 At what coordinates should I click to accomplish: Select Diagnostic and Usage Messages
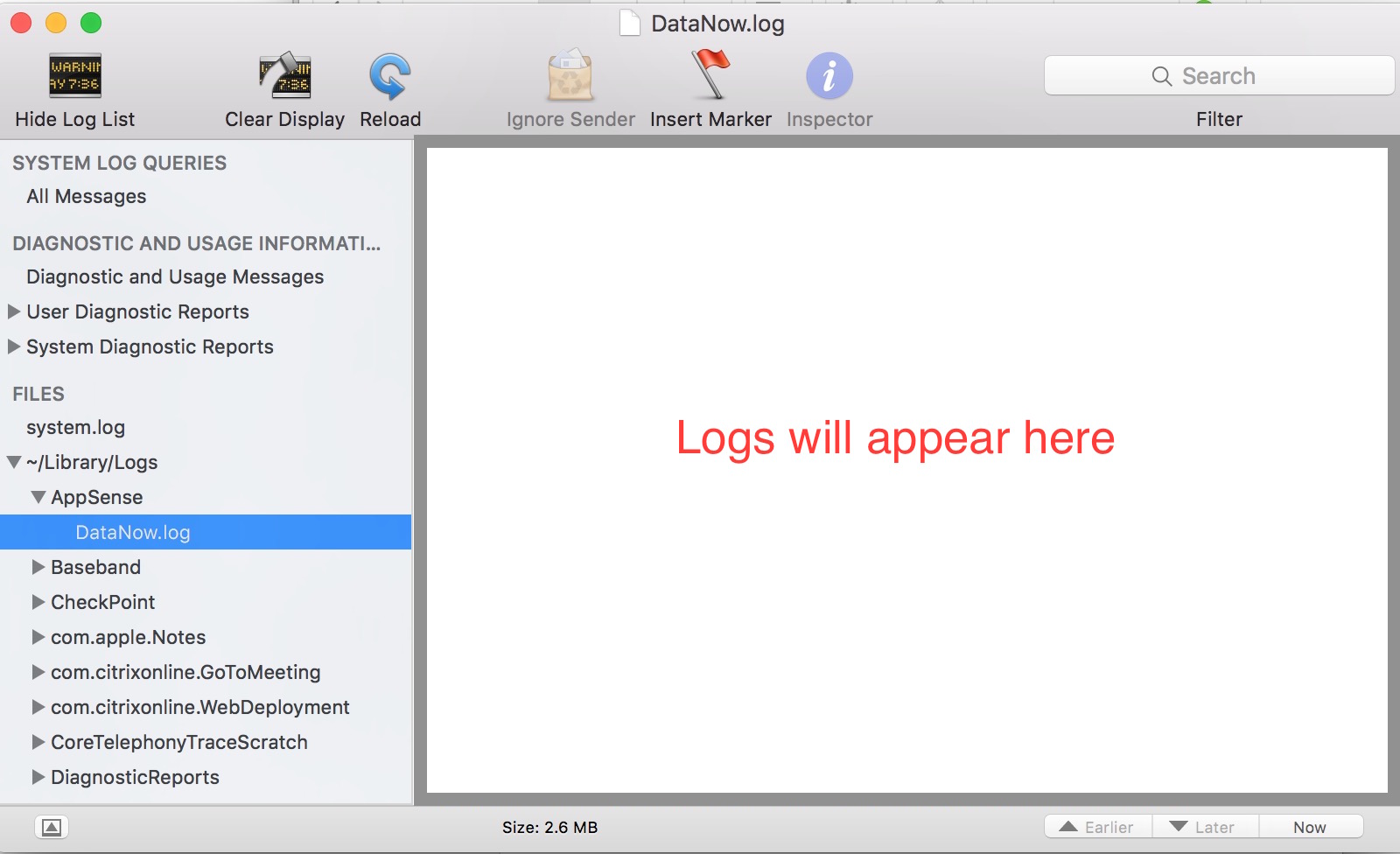(175, 277)
